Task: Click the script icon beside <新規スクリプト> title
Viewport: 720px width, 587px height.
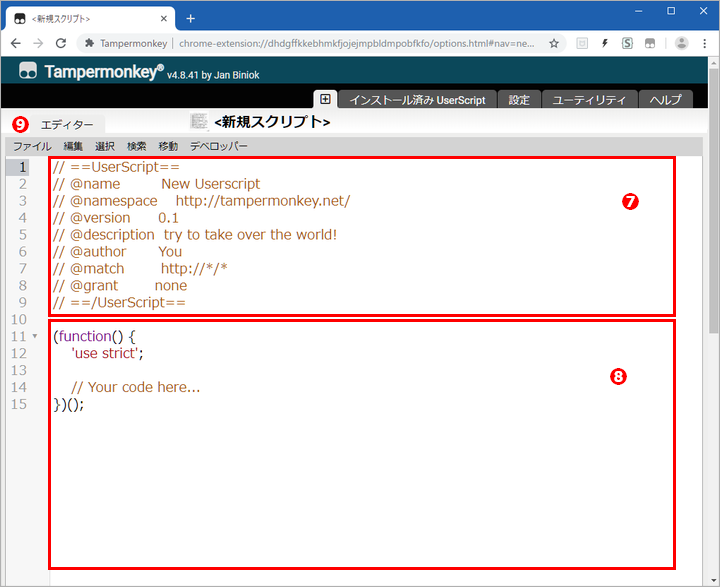Action: click(x=199, y=121)
